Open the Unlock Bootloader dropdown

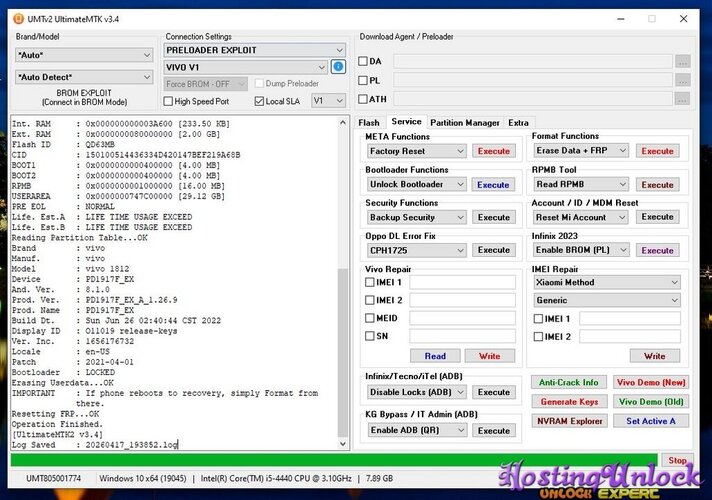(416, 184)
